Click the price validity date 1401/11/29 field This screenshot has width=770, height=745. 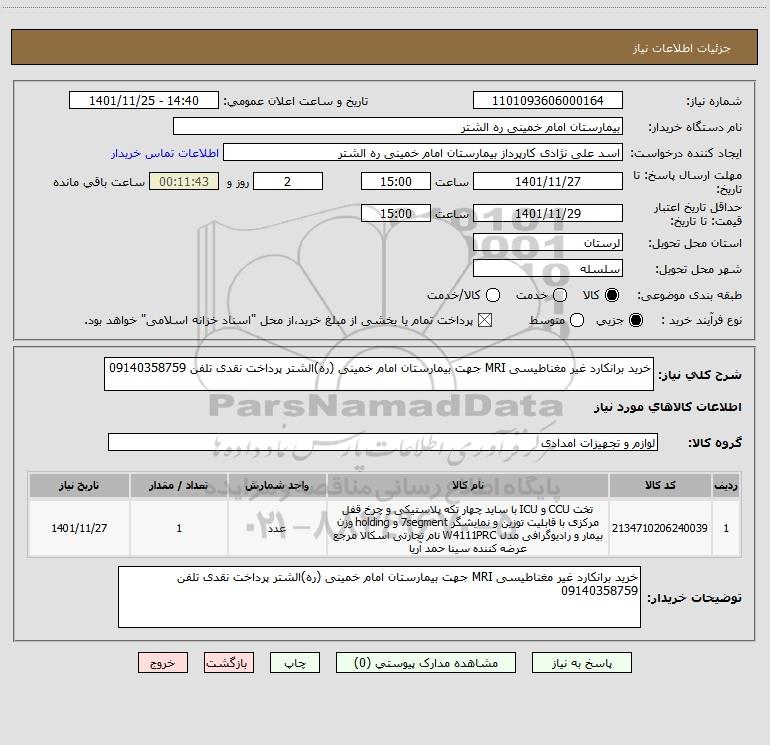coord(548,213)
